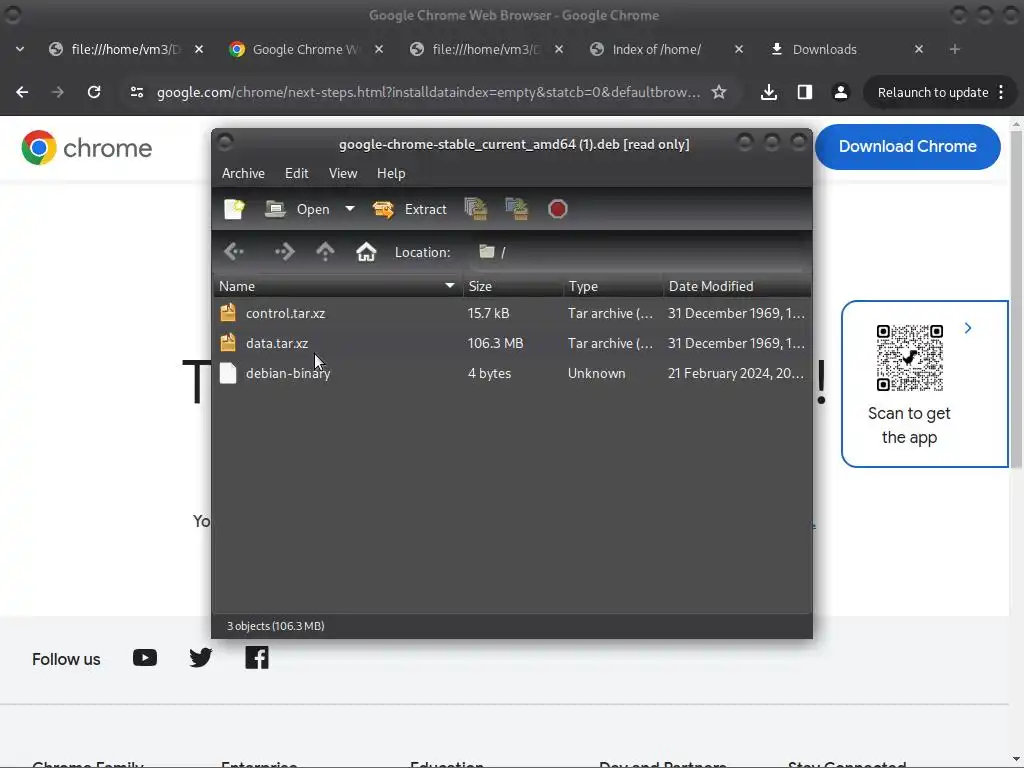
Task: Open Chrome downloads toolbar icon
Action: click(769, 92)
